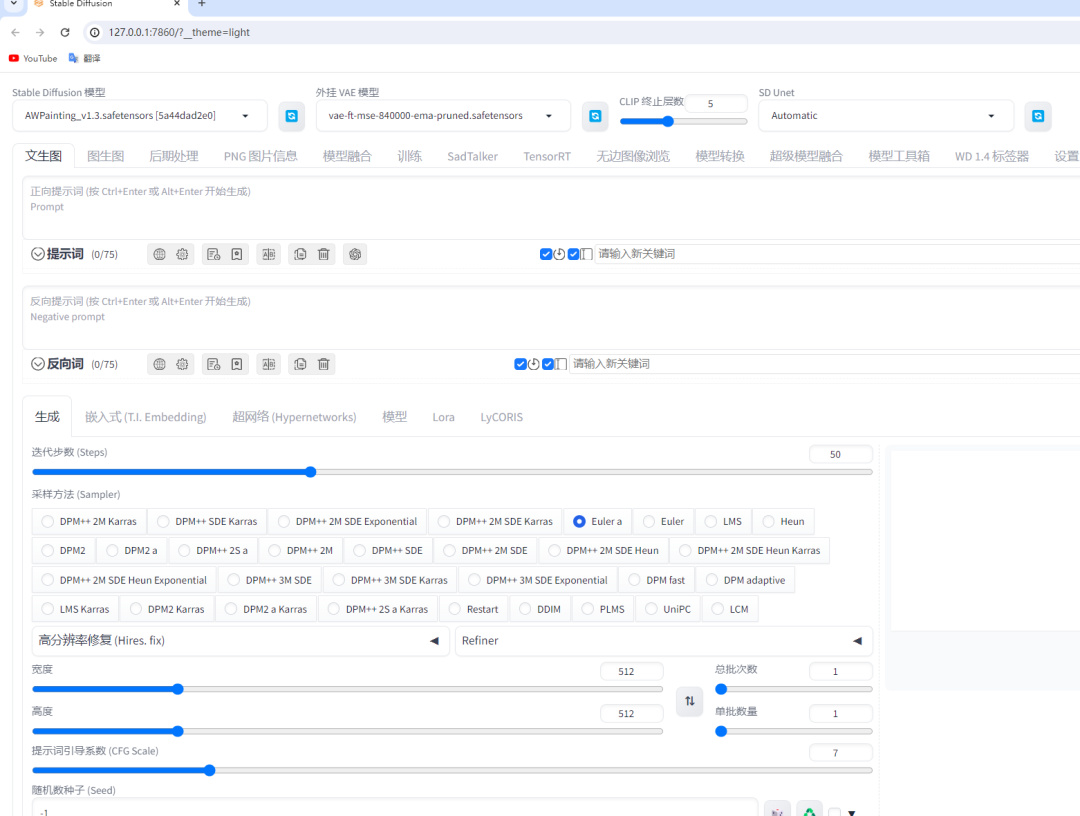The height and width of the screenshot is (816, 1080).
Task: Refresh the SD Unet list
Action: 1038,116
